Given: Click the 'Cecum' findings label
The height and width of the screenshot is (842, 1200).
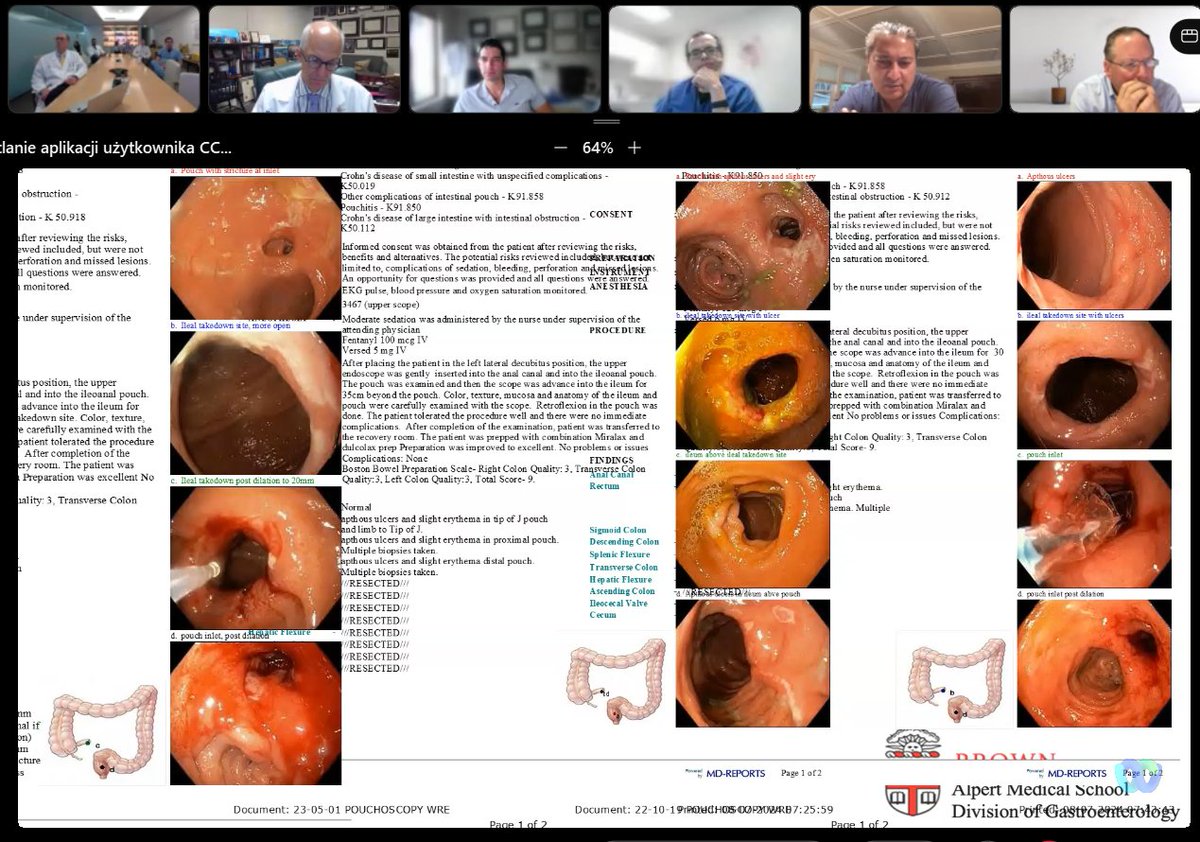Looking at the screenshot, I should [x=603, y=615].
